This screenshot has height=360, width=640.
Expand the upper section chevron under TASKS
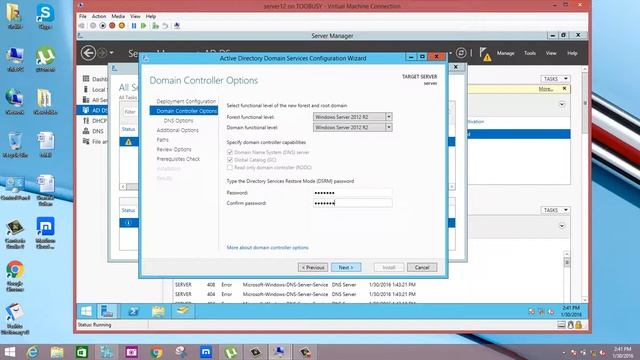(x=562, y=104)
